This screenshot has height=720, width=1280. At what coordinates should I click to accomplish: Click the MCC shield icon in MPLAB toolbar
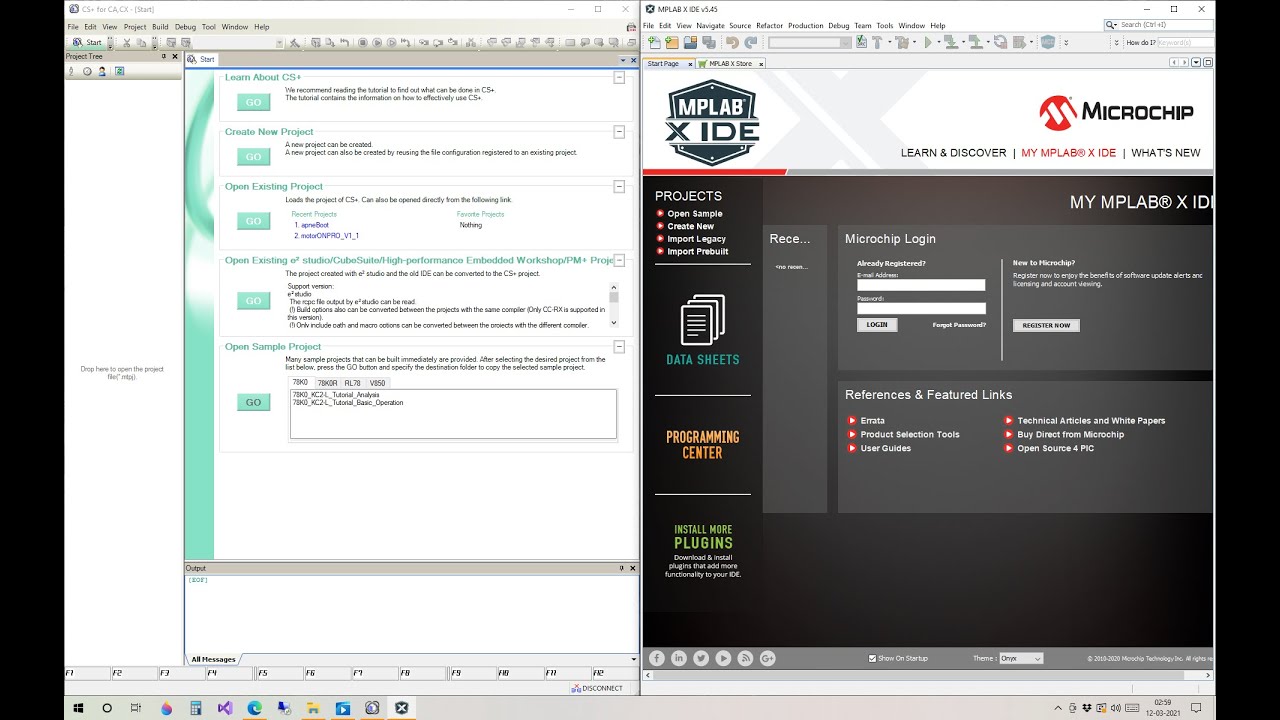coord(1048,43)
